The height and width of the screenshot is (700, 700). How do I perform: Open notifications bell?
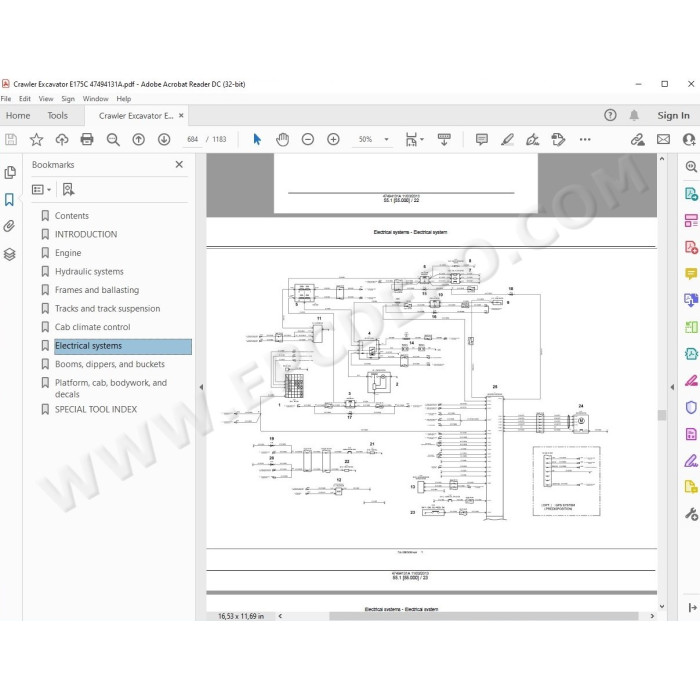[x=634, y=116]
